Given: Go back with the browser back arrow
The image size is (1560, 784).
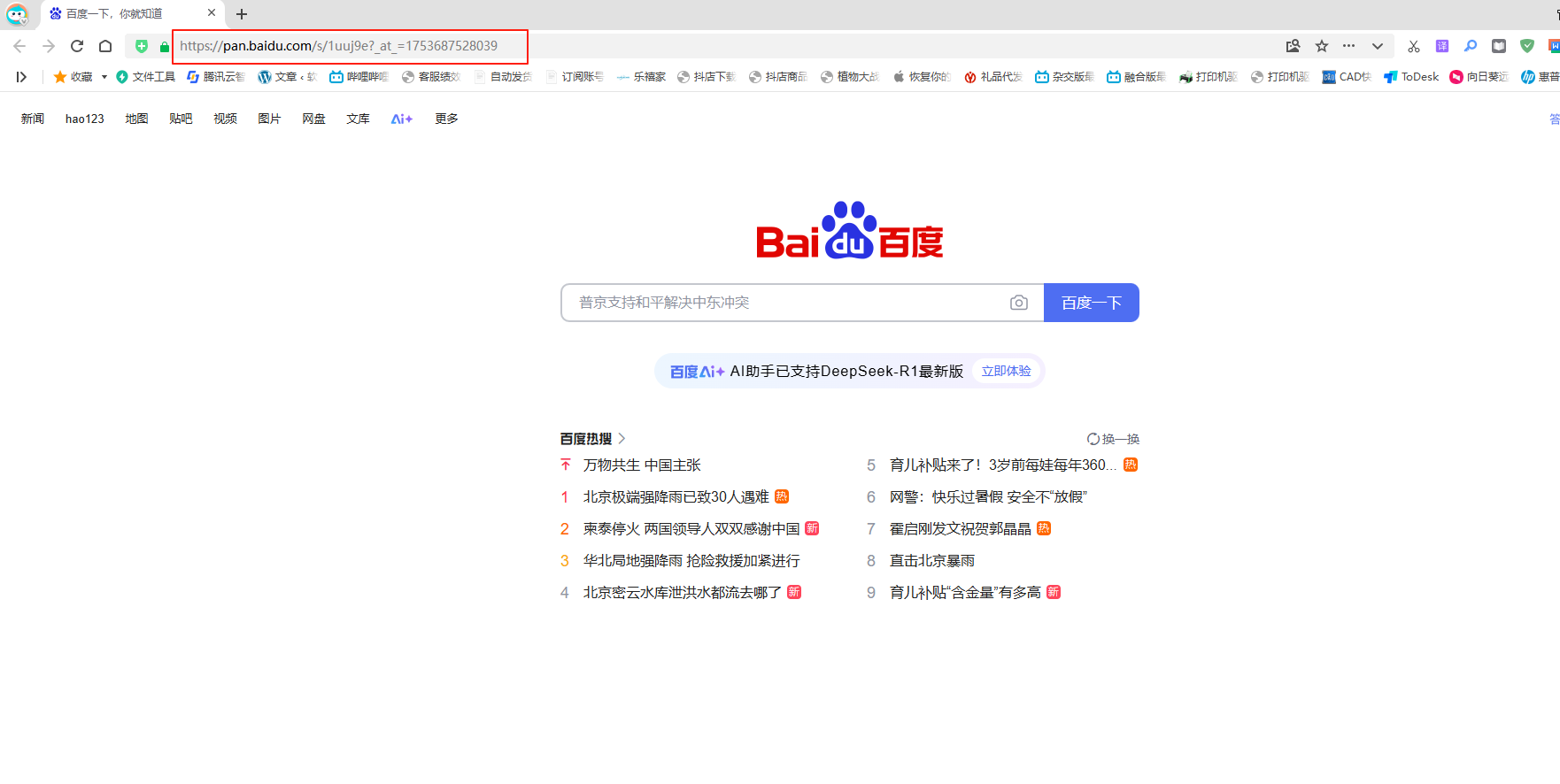Looking at the screenshot, I should (19, 46).
